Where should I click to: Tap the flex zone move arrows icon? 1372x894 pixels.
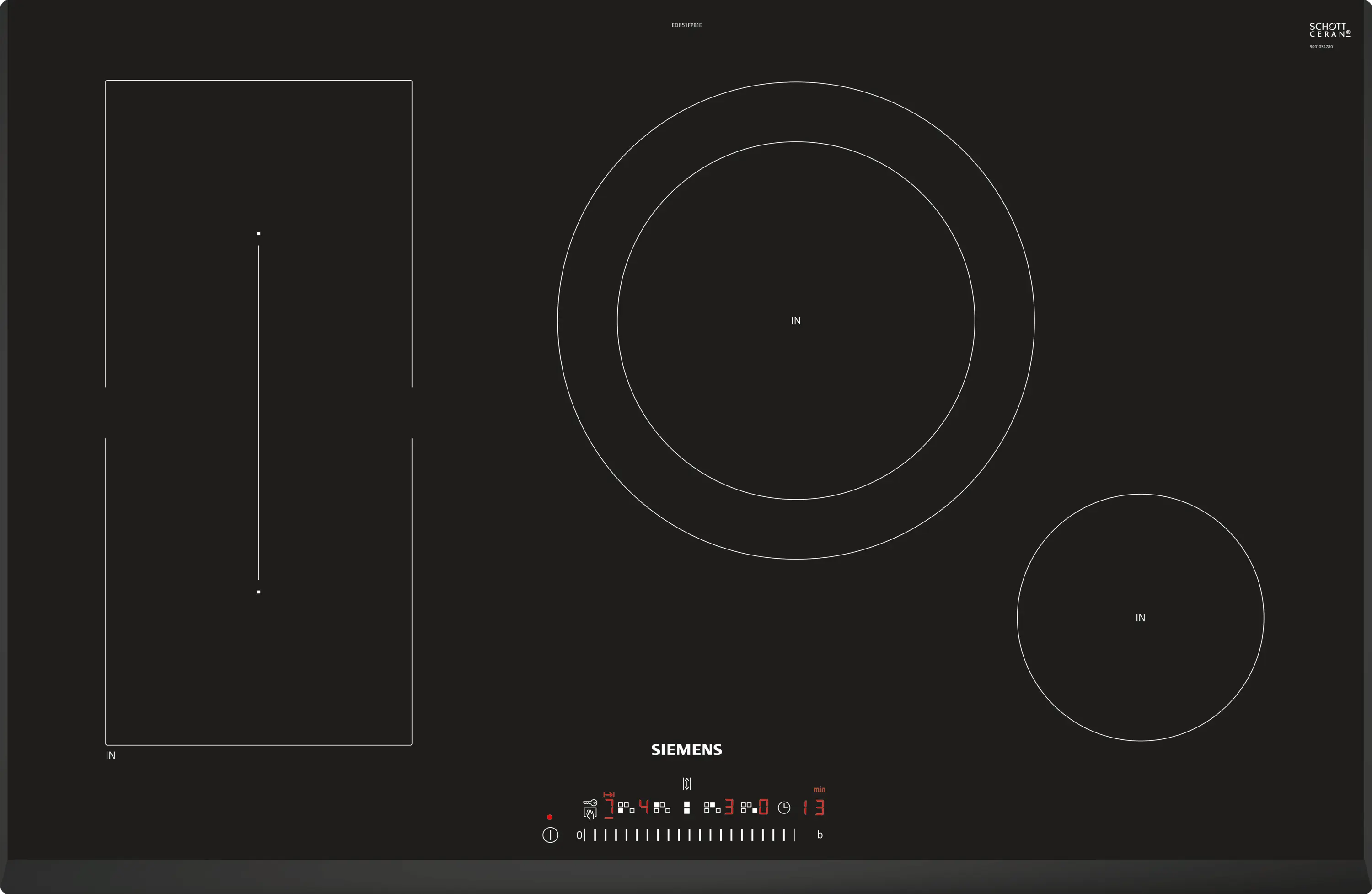[x=687, y=784]
